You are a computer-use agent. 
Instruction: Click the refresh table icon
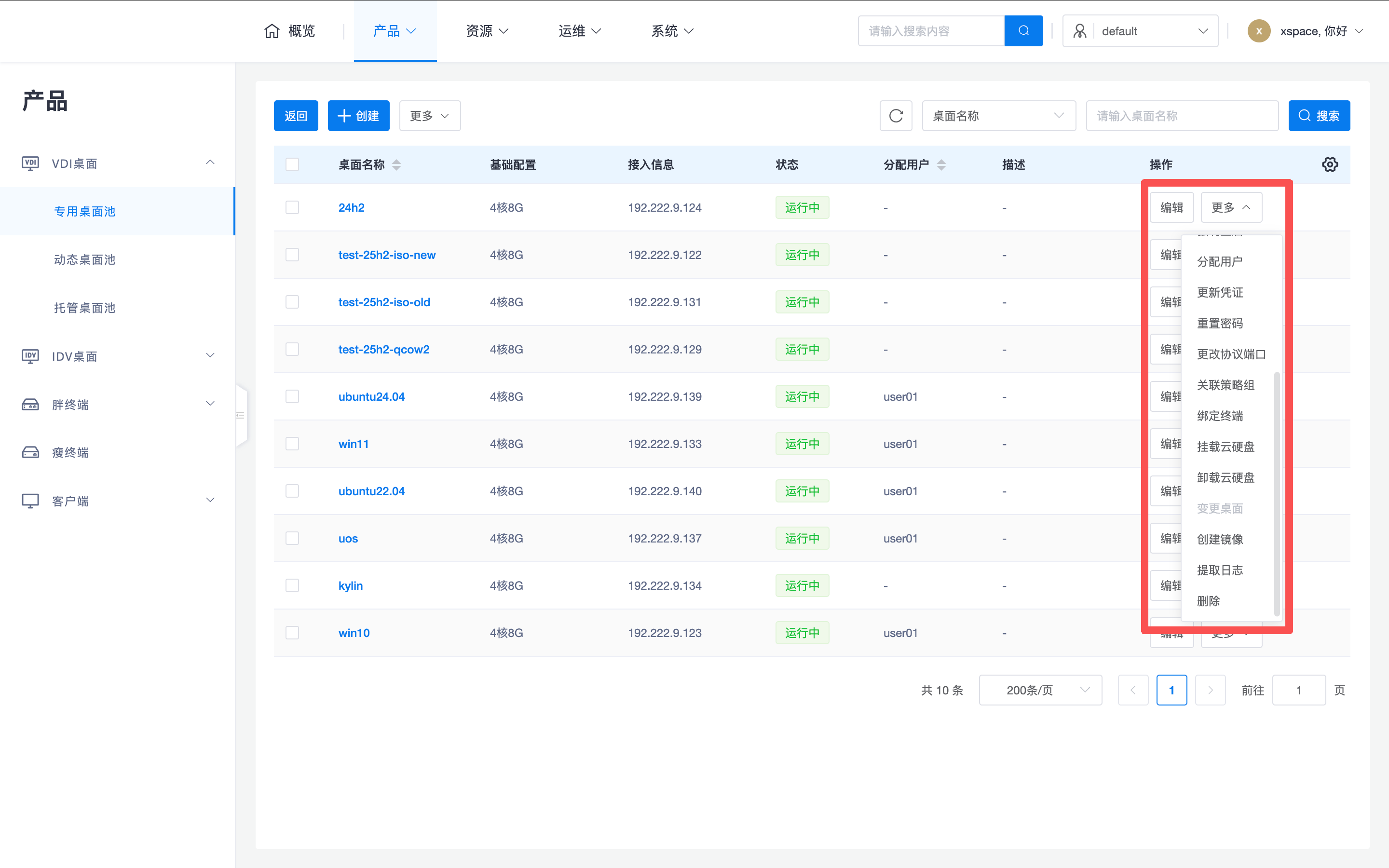(896, 116)
